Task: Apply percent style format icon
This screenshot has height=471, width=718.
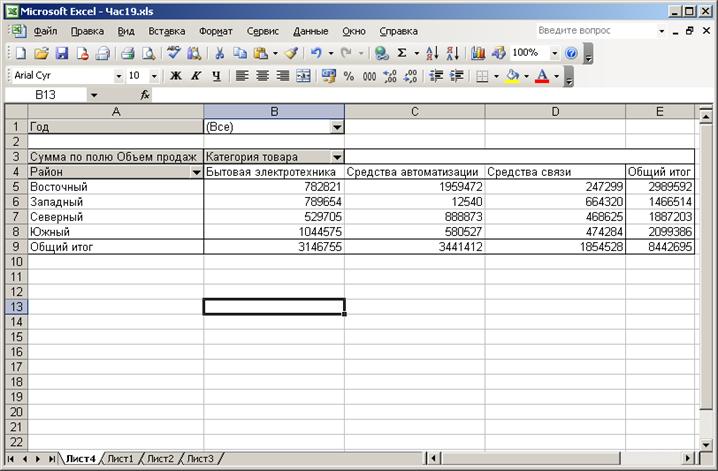Action: (348, 76)
